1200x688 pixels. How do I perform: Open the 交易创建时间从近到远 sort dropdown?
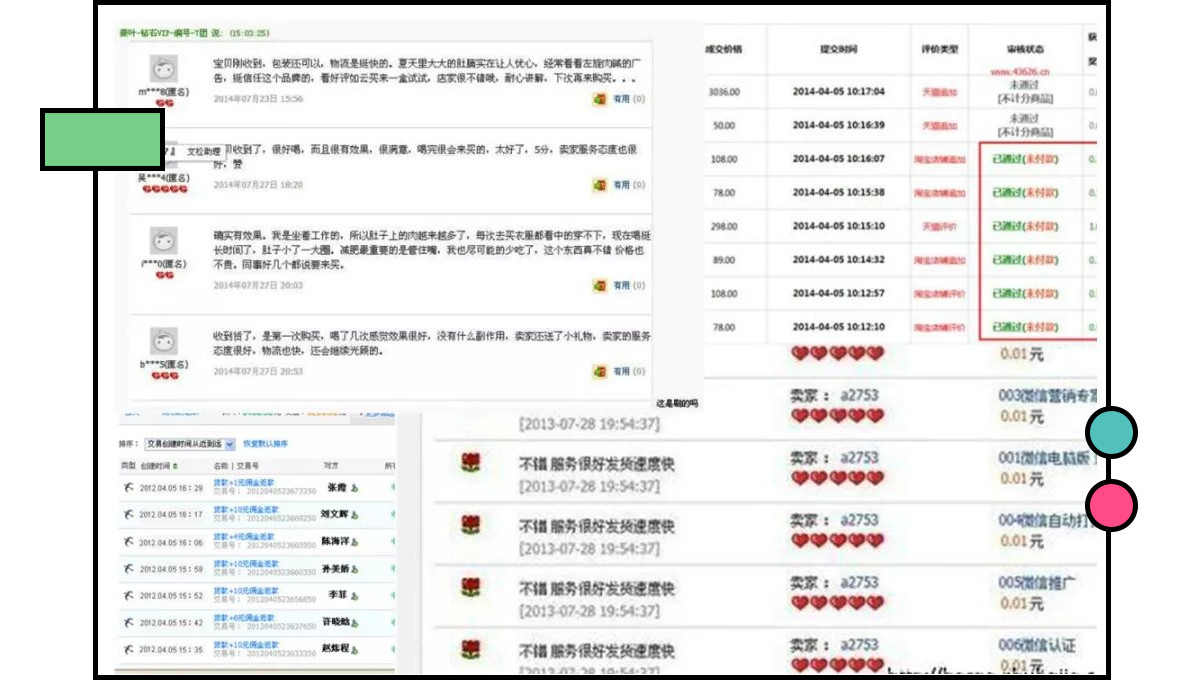pos(188,443)
